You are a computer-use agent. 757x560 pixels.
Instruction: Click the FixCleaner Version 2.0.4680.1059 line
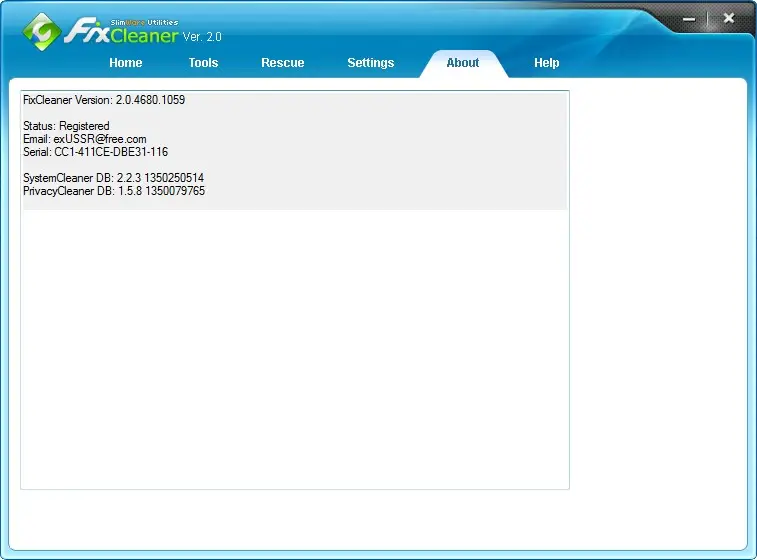click(104, 100)
